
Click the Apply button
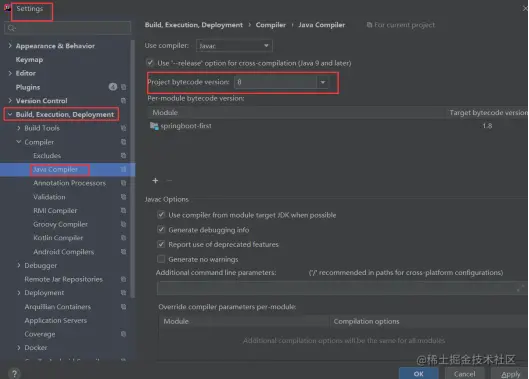pos(510,374)
